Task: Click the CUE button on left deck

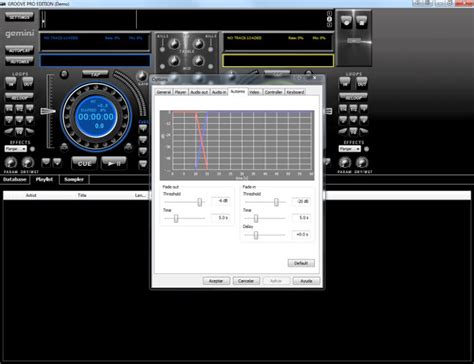Action: 84,163
